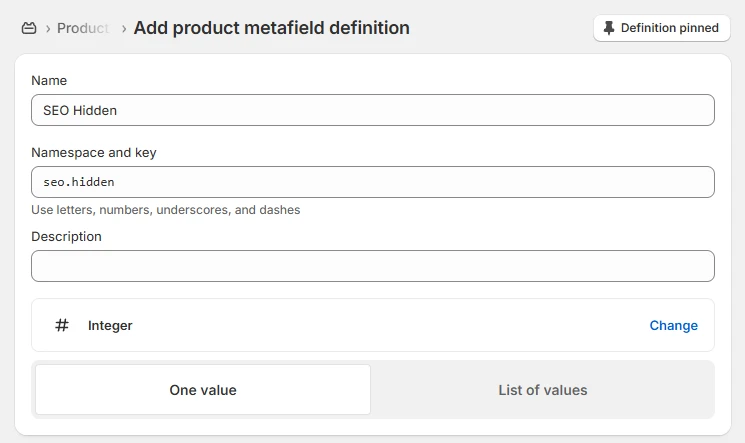Image resolution: width=745 pixels, height=443 pixels.
Task: Click the first breadcrumb chevron arrow
Action: [x=48, y=28]
